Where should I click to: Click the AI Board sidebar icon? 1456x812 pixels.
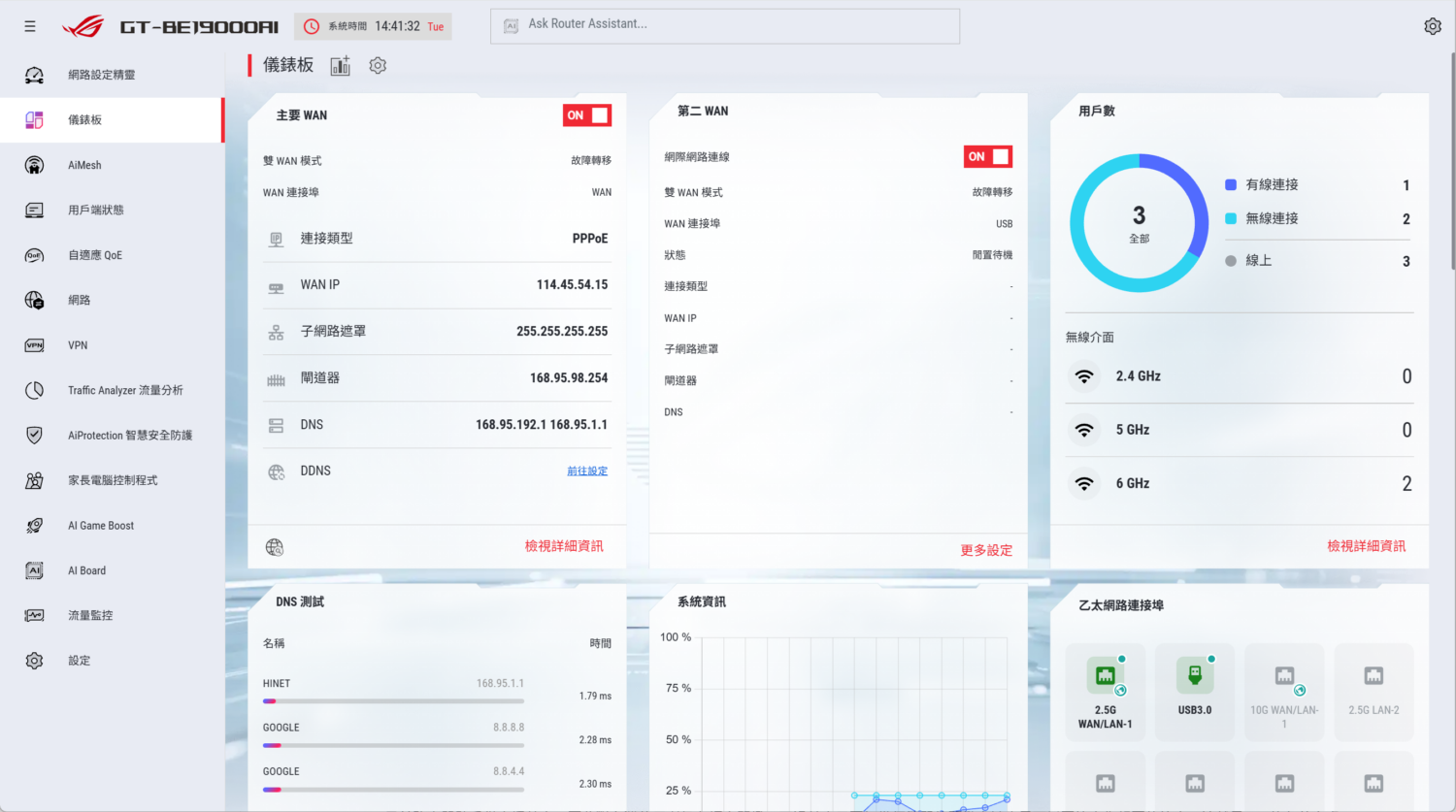tap(34, 570)
